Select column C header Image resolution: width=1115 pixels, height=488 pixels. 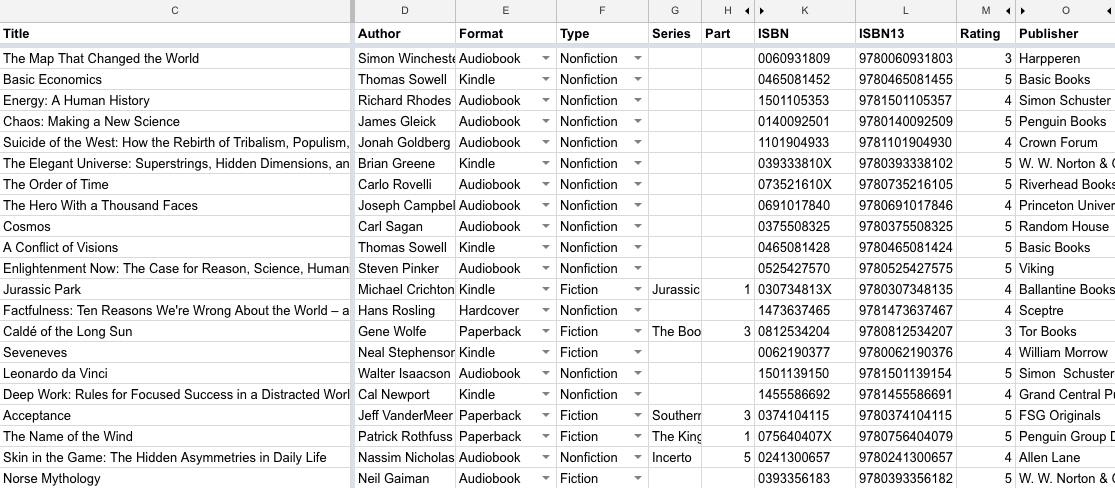coord(175,11)
